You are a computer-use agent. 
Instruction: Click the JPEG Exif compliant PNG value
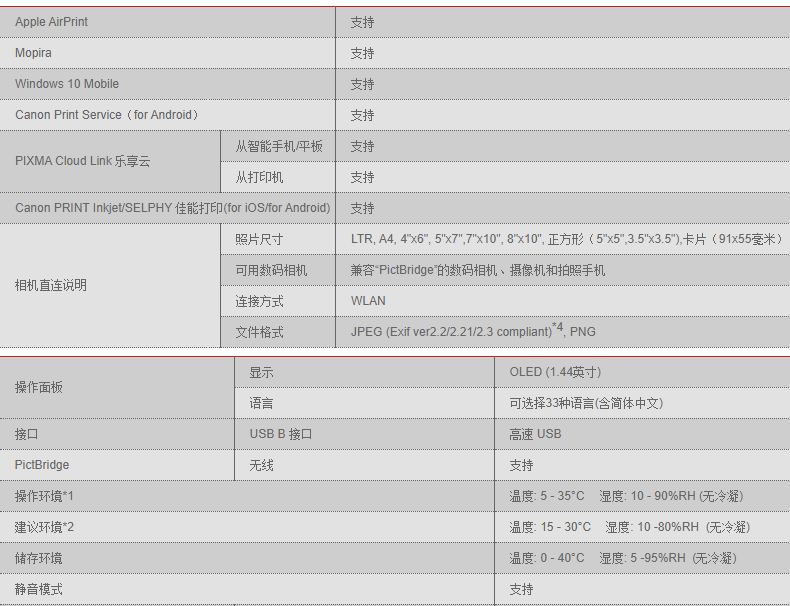[x=473, y=330]
